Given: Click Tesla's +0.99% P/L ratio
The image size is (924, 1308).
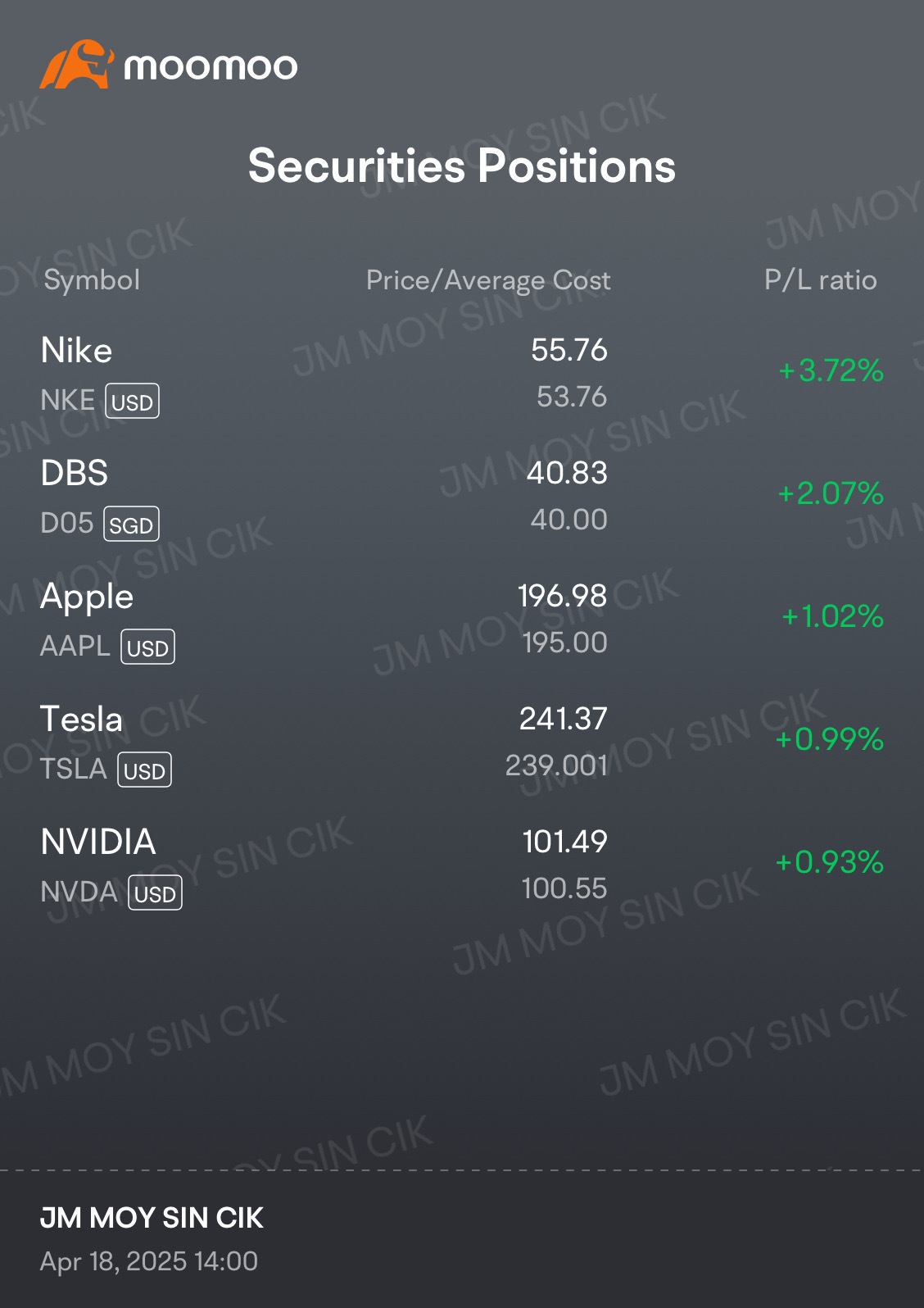Looking at the screenshot, I should (x=829, y=739).
